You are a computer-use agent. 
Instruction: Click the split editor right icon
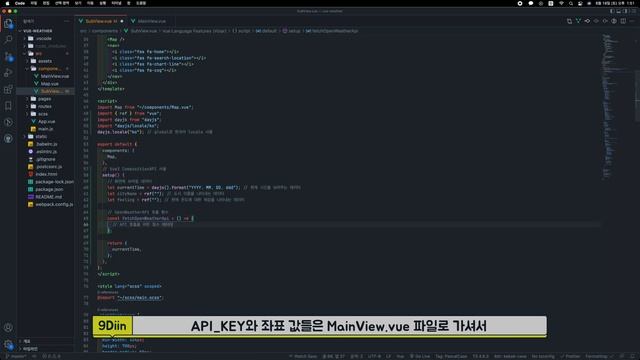[623, 21]
